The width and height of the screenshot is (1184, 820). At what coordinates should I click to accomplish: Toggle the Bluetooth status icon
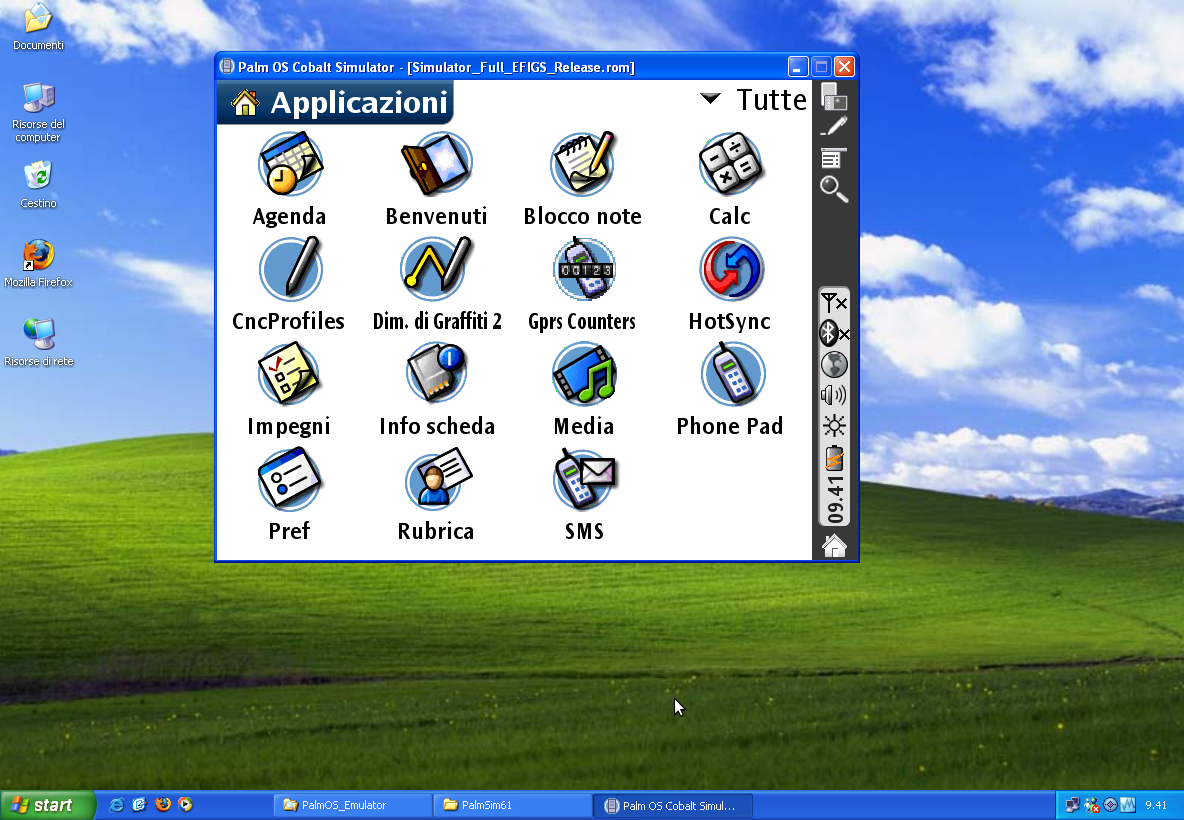tap(834, 333)
